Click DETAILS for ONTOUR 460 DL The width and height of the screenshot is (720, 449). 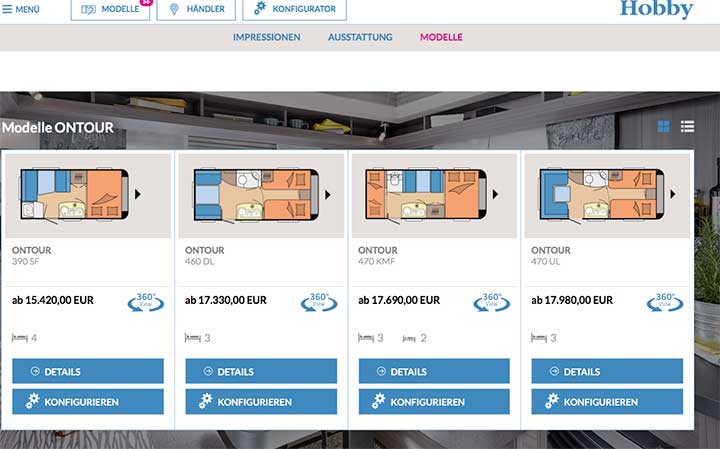pos(261,371)
